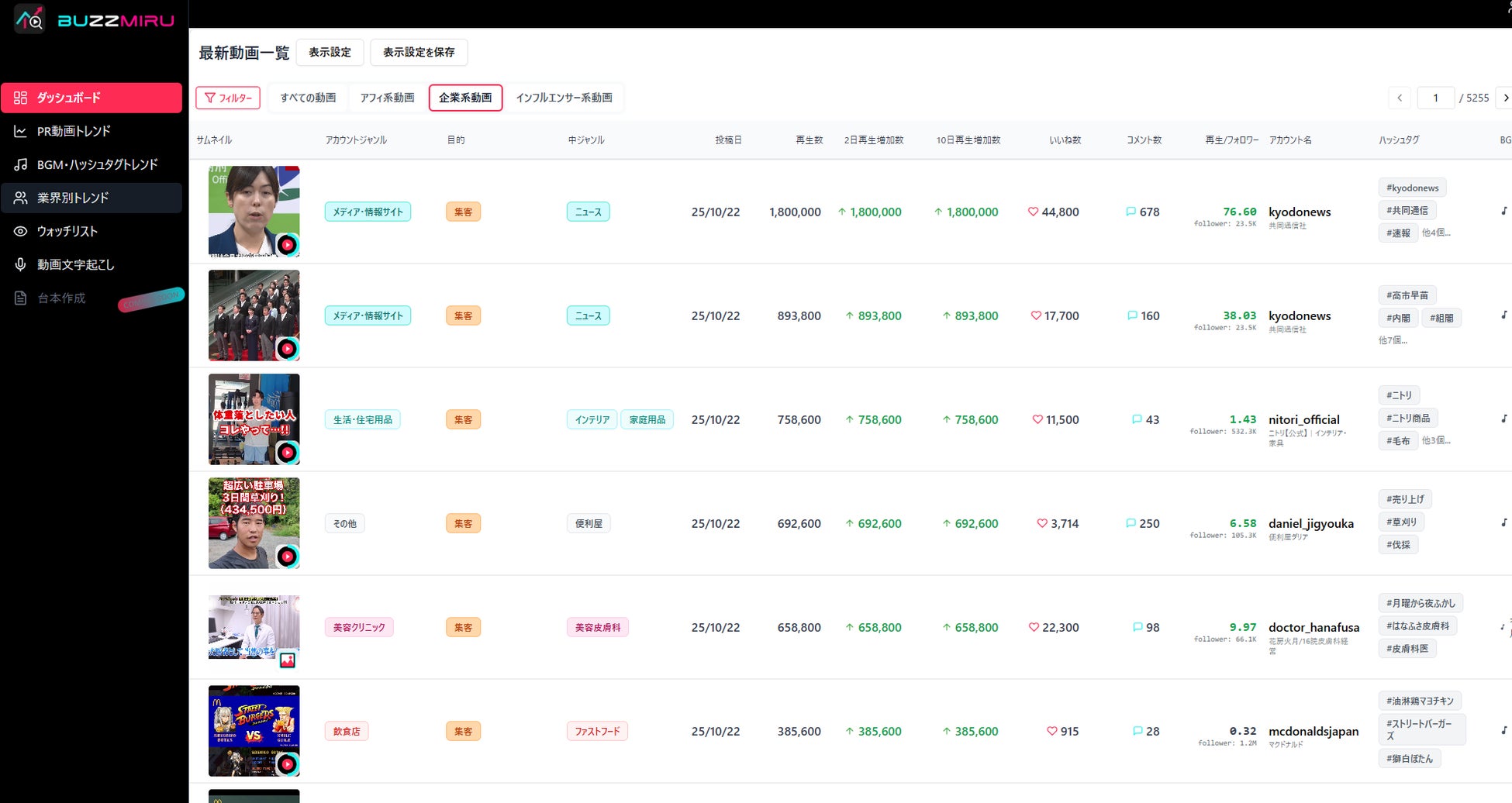Screen dimensions: 1512x803
Task: Click the BUZZMIRU logo icon
Action: [x=29, y=19]
